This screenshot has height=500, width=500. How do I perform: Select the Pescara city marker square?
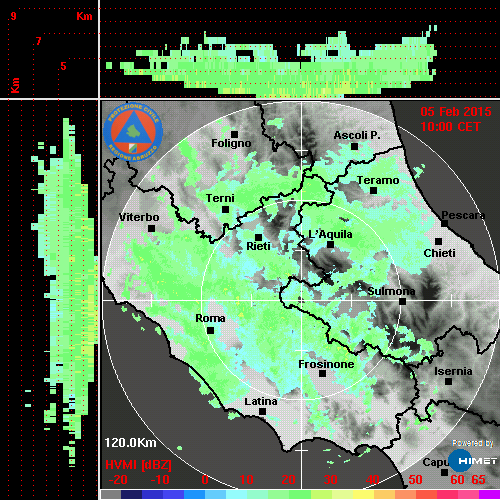pos(444,224)
